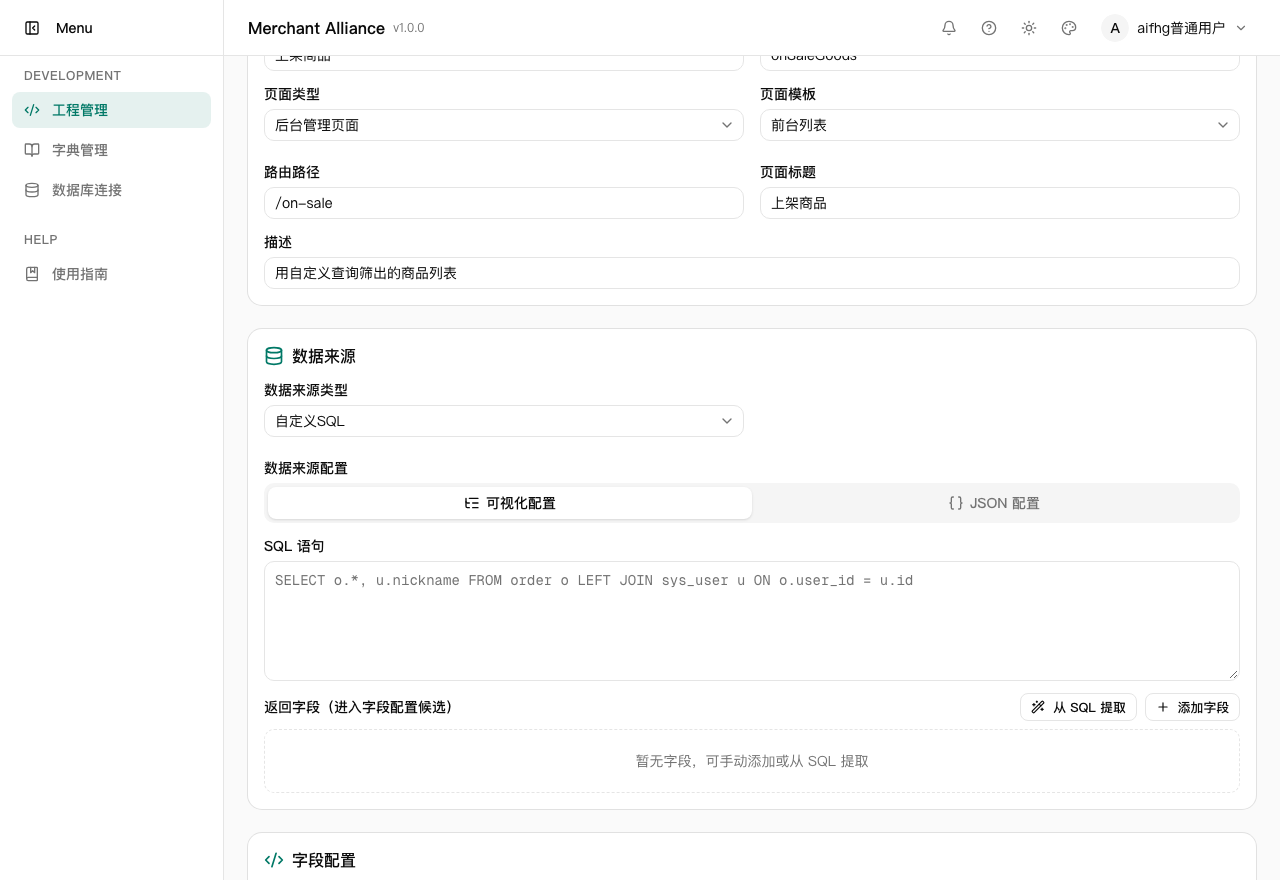Open the aifhg普通用户 account dropdown

(1175, 28)
